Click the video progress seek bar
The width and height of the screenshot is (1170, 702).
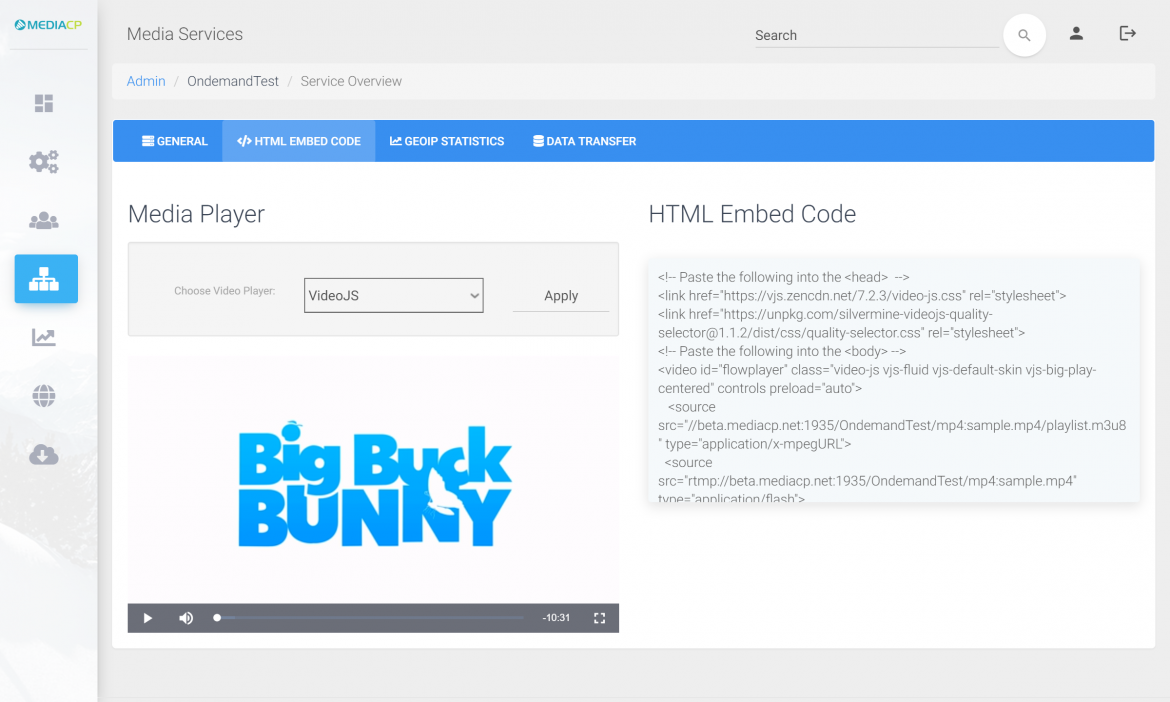(370, 618)
